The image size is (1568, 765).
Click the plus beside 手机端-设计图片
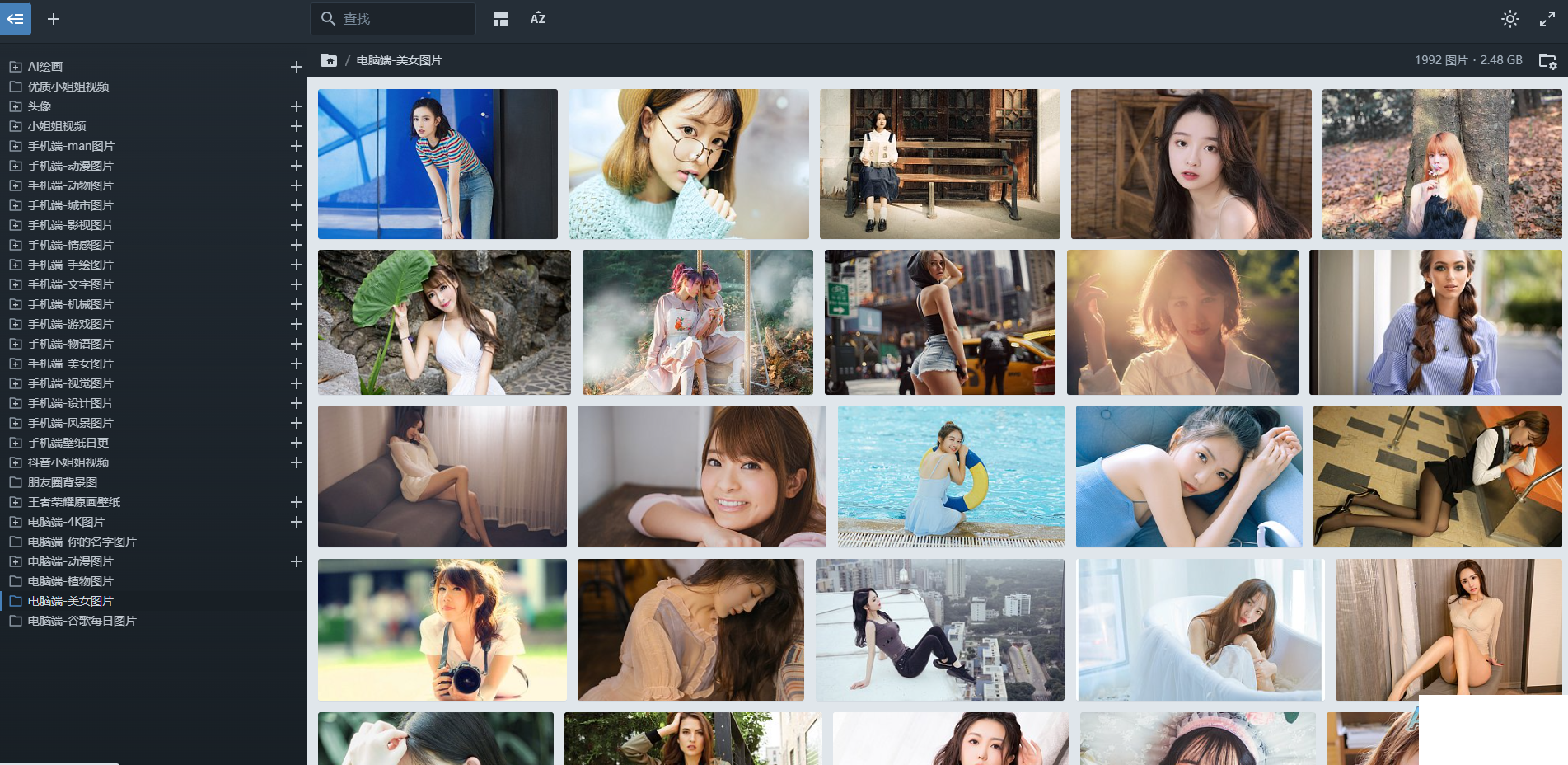pos(297,403)
